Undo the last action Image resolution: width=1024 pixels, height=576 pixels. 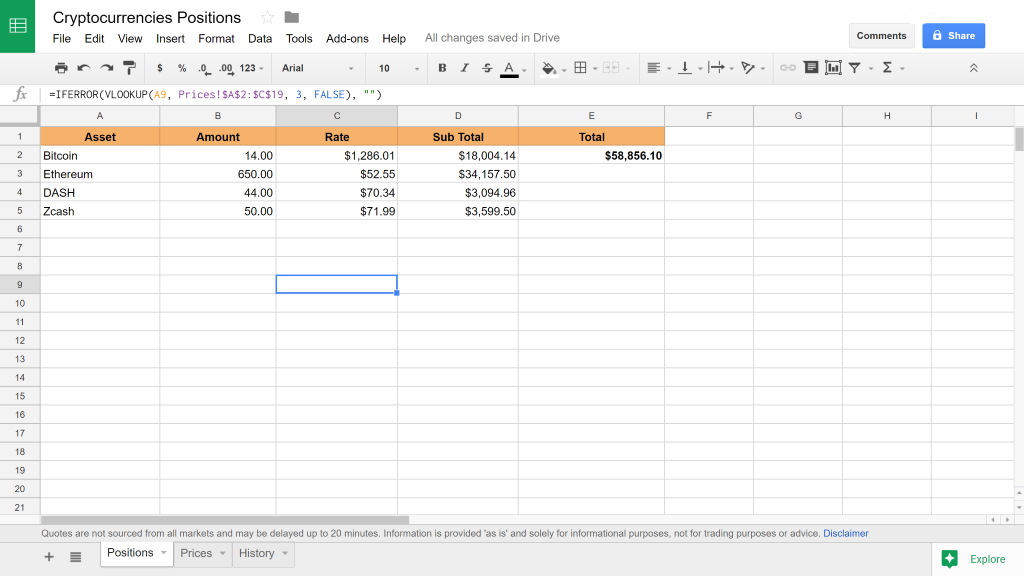pos(84,68)
